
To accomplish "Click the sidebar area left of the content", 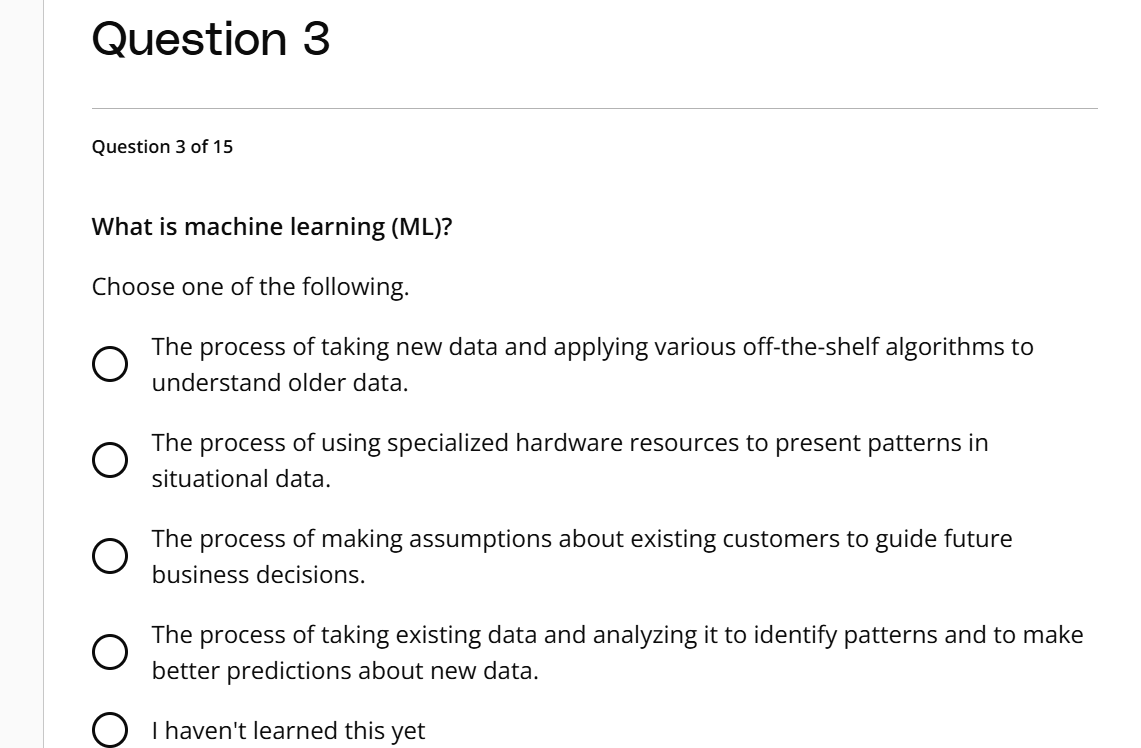I will tap(20, 374).
